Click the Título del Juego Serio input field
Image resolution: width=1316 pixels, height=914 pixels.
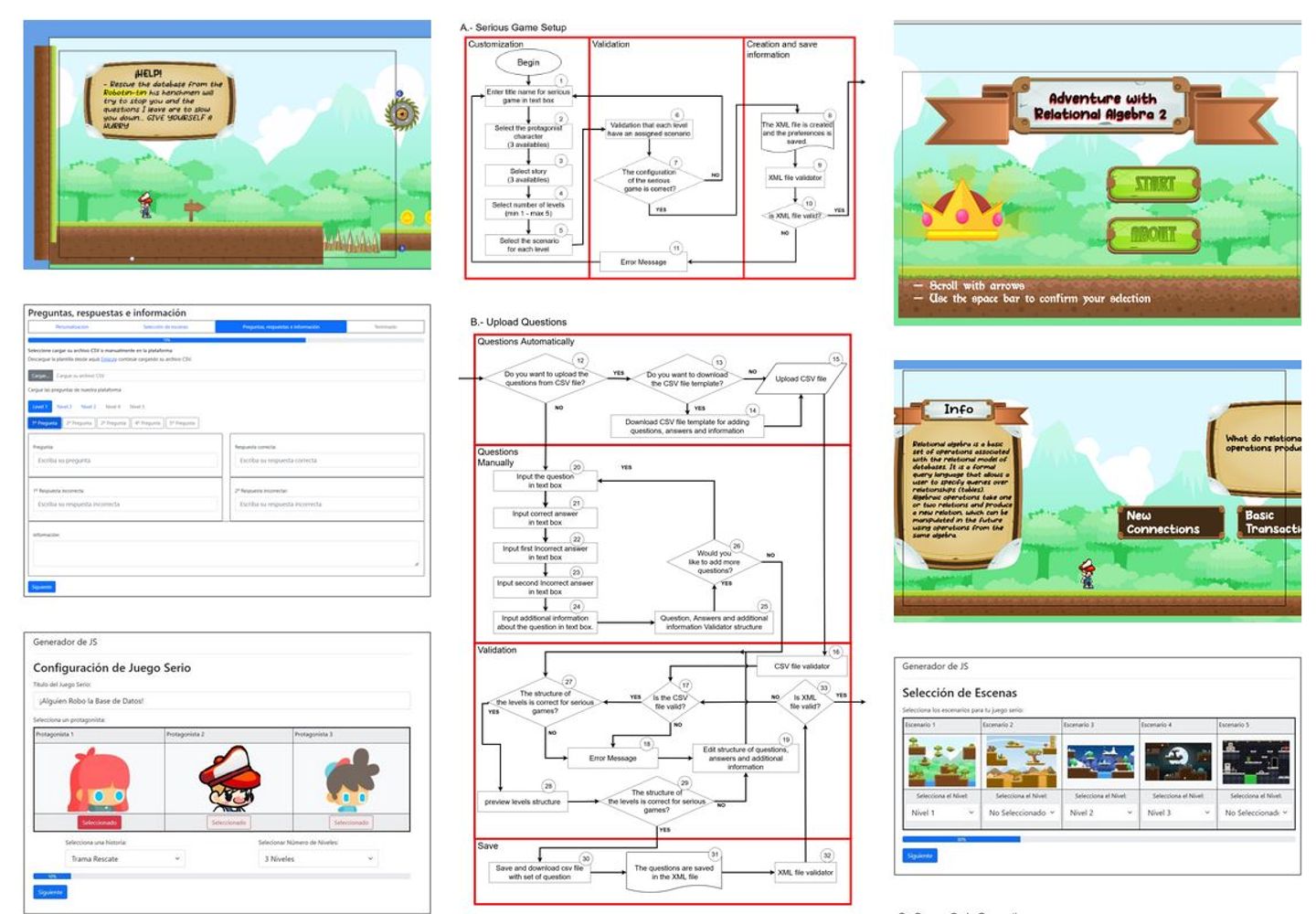221,701
